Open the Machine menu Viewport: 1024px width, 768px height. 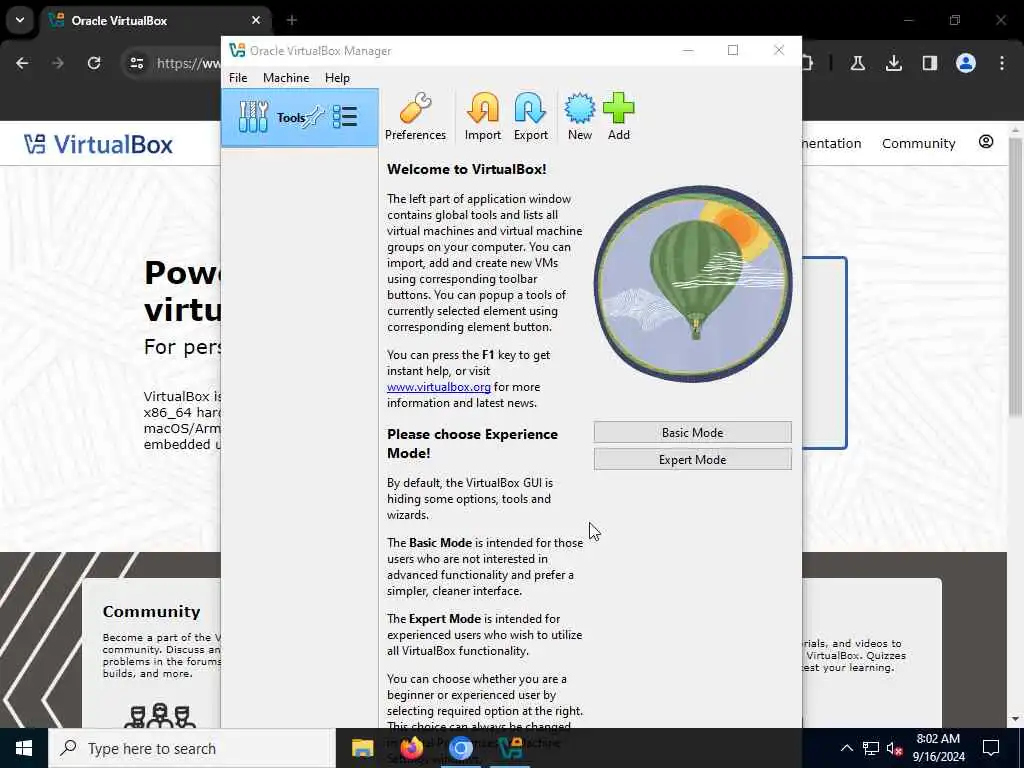286,78
